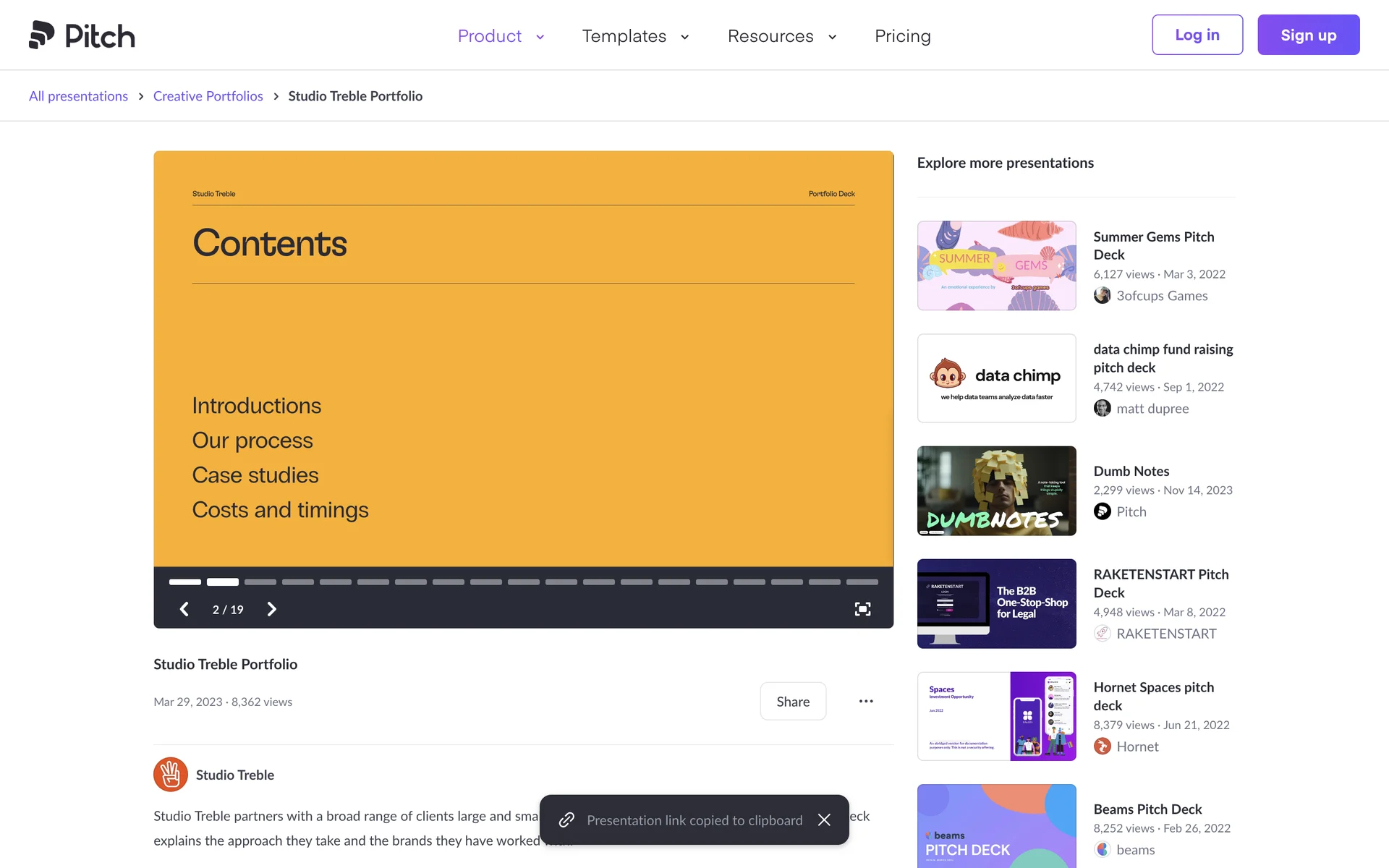Dismiss the clipboard notification toast
Image resolution: width=1389 pixels, height=868 pixels.
coord(824,820)
